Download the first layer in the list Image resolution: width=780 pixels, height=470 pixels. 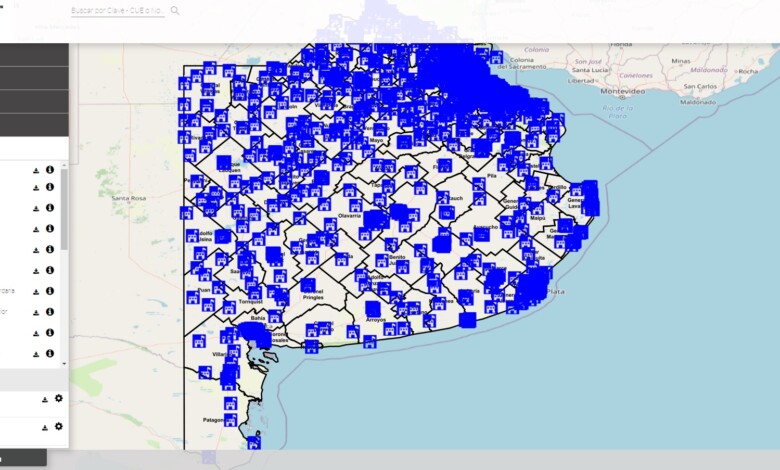pyautogui.click(x=36, y=171)
